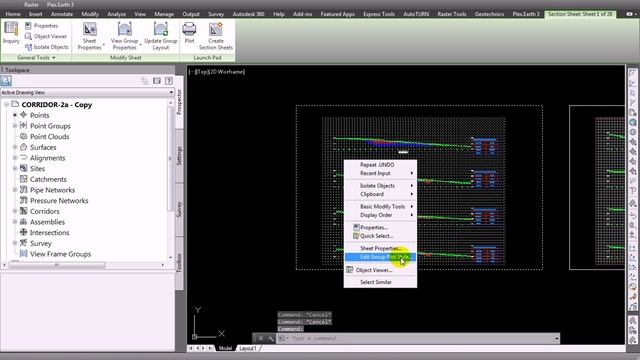Viewport: 640px width, 360px height.
Task: Click the Toolspace magnifier icon
Action: 6,81
